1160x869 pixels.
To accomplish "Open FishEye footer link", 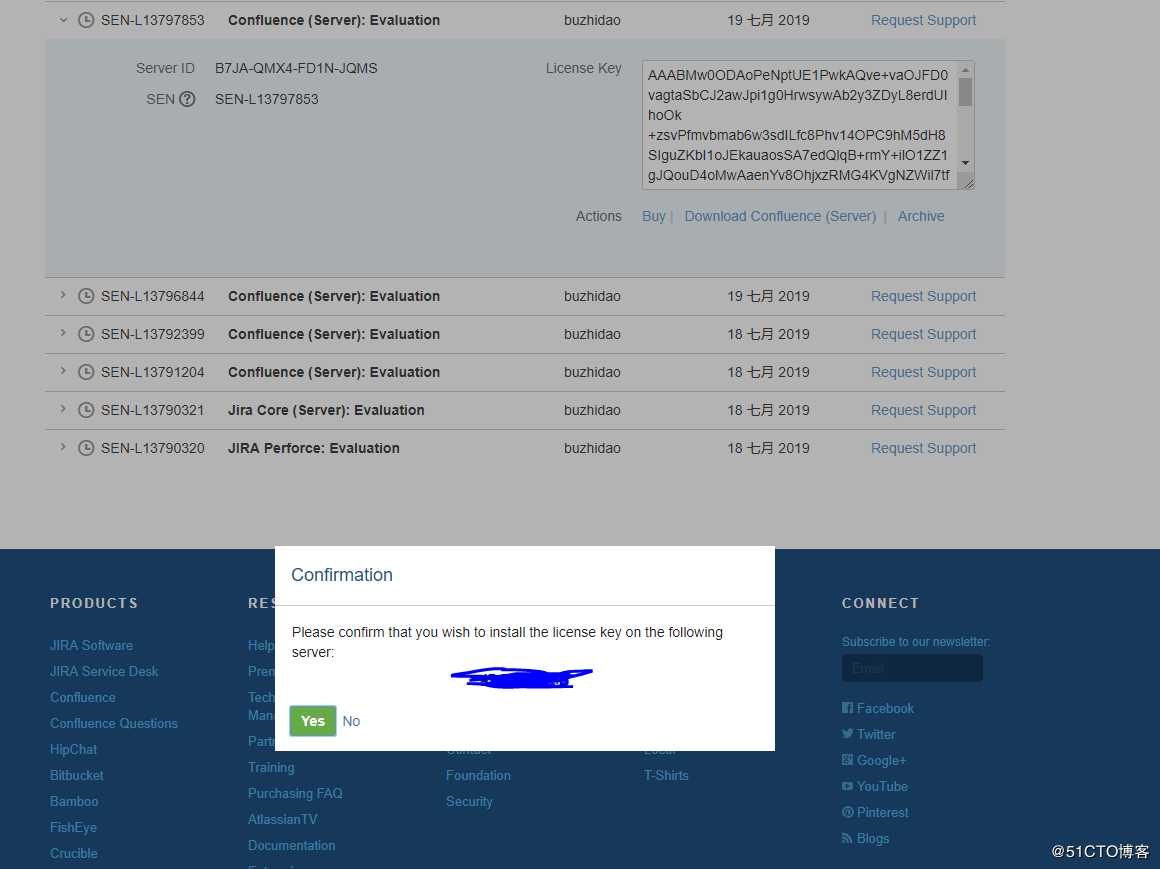I will click(73, 827).
